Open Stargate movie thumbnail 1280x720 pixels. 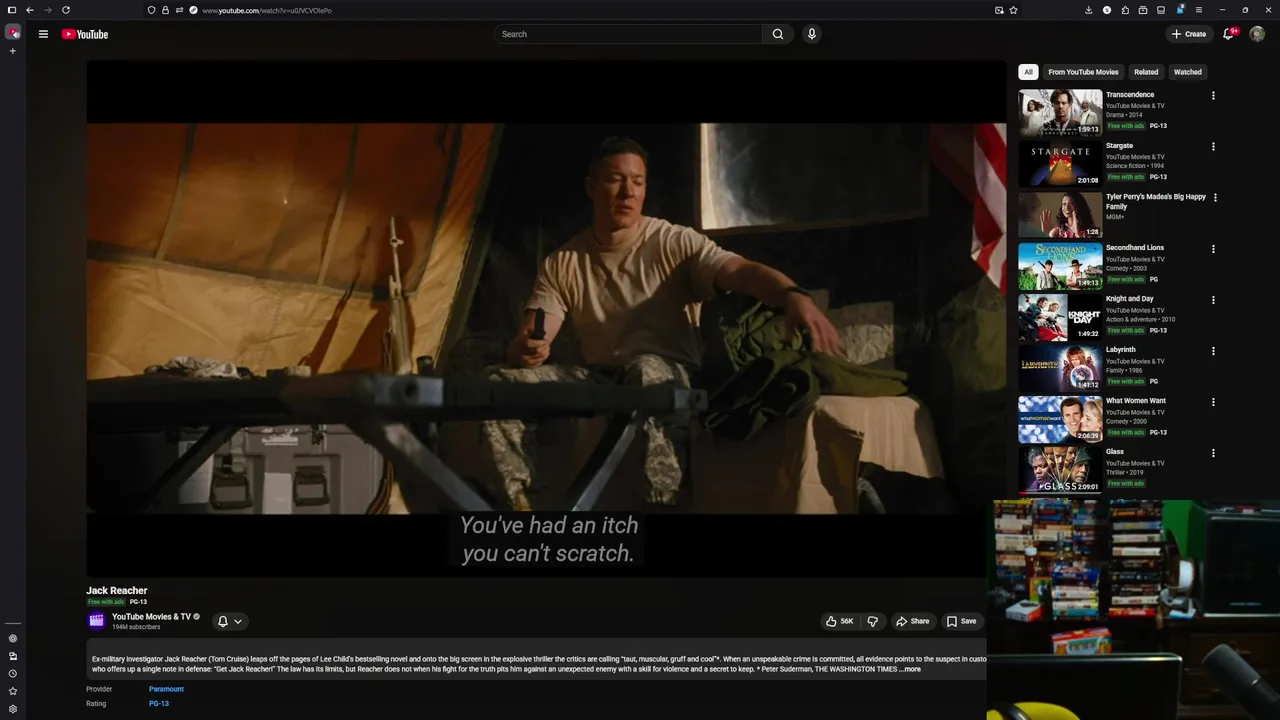coord(1060,164)
